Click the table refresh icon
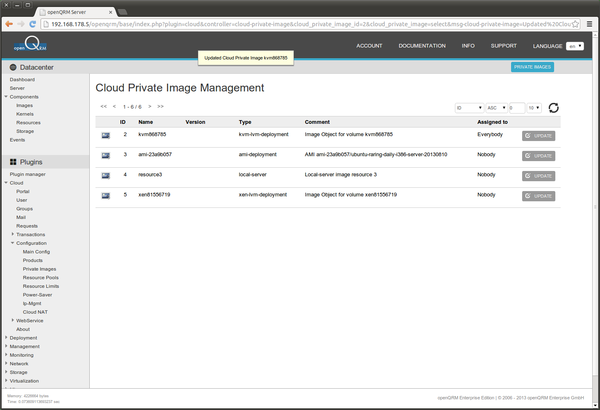The width and height of the screenshot is (600, 410). [553, 108]
